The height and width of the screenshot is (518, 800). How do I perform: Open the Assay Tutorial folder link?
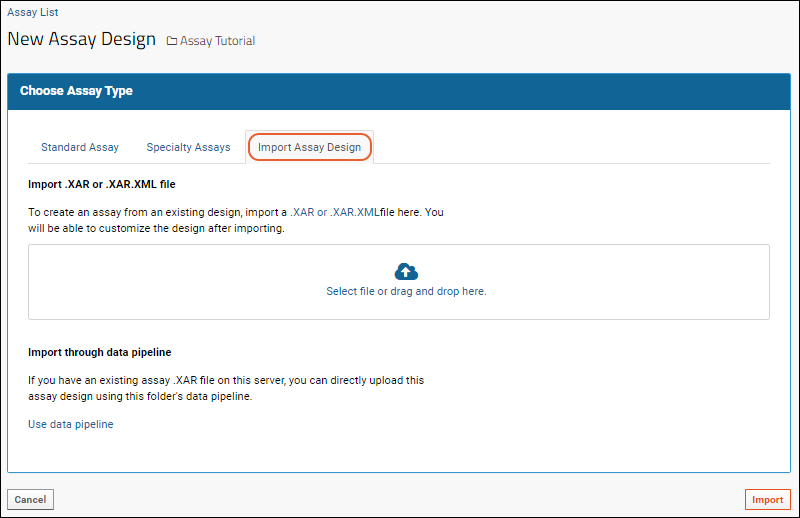click(217, 41)
